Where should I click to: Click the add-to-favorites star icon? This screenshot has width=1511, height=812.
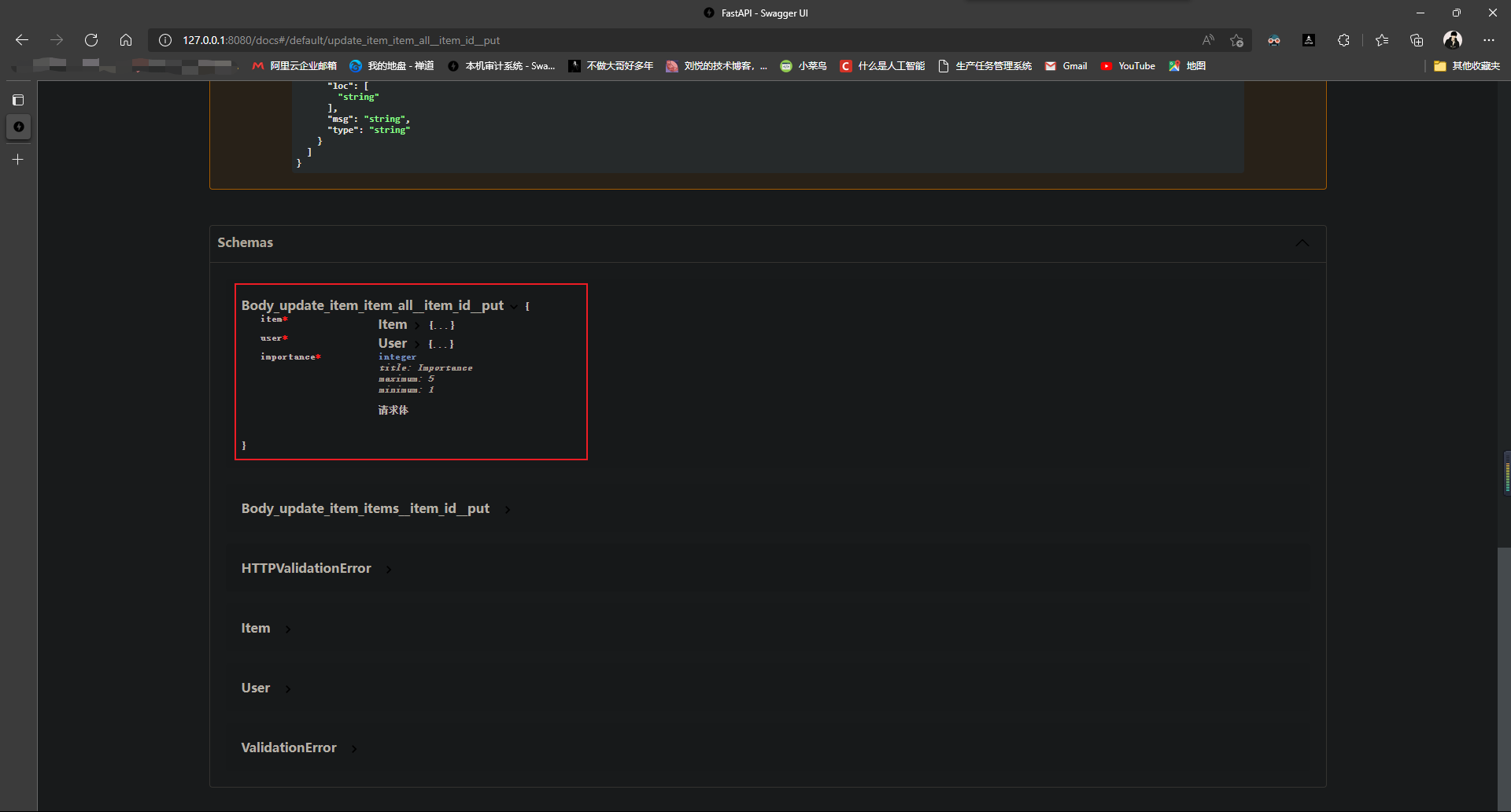pos(1237,40)
